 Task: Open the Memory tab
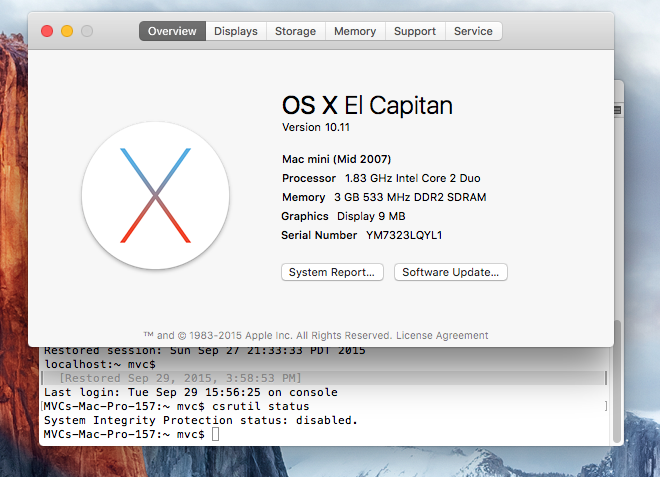pyautogui.click(x=355, y=31)
